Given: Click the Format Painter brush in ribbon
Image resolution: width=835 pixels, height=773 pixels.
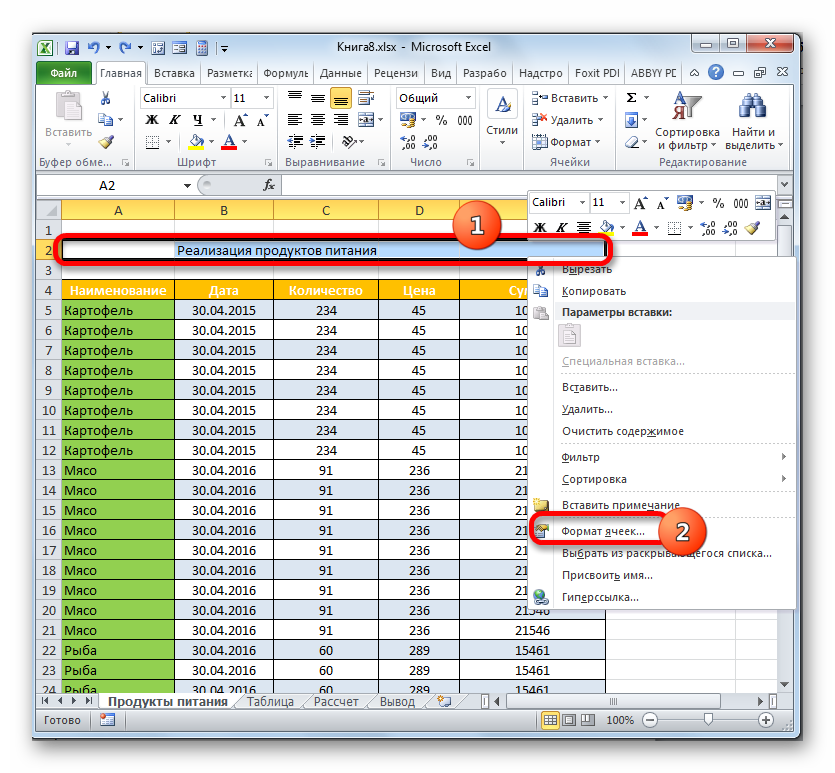Looking at the screenshot, I should 106,142.
